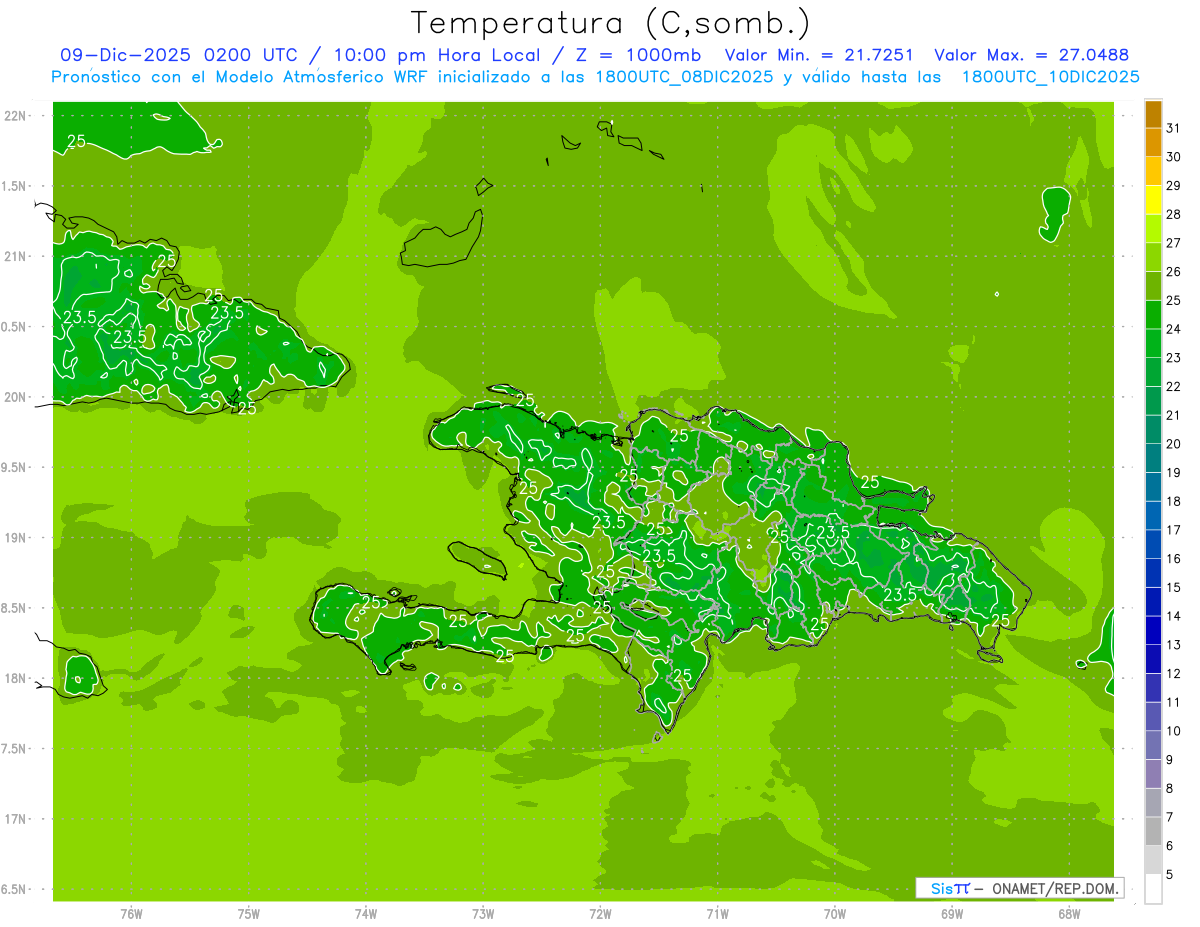Screen dimensions: 1200x927
Task: Click the 29 label on the color scale
Action: [x=1174, y=186]
